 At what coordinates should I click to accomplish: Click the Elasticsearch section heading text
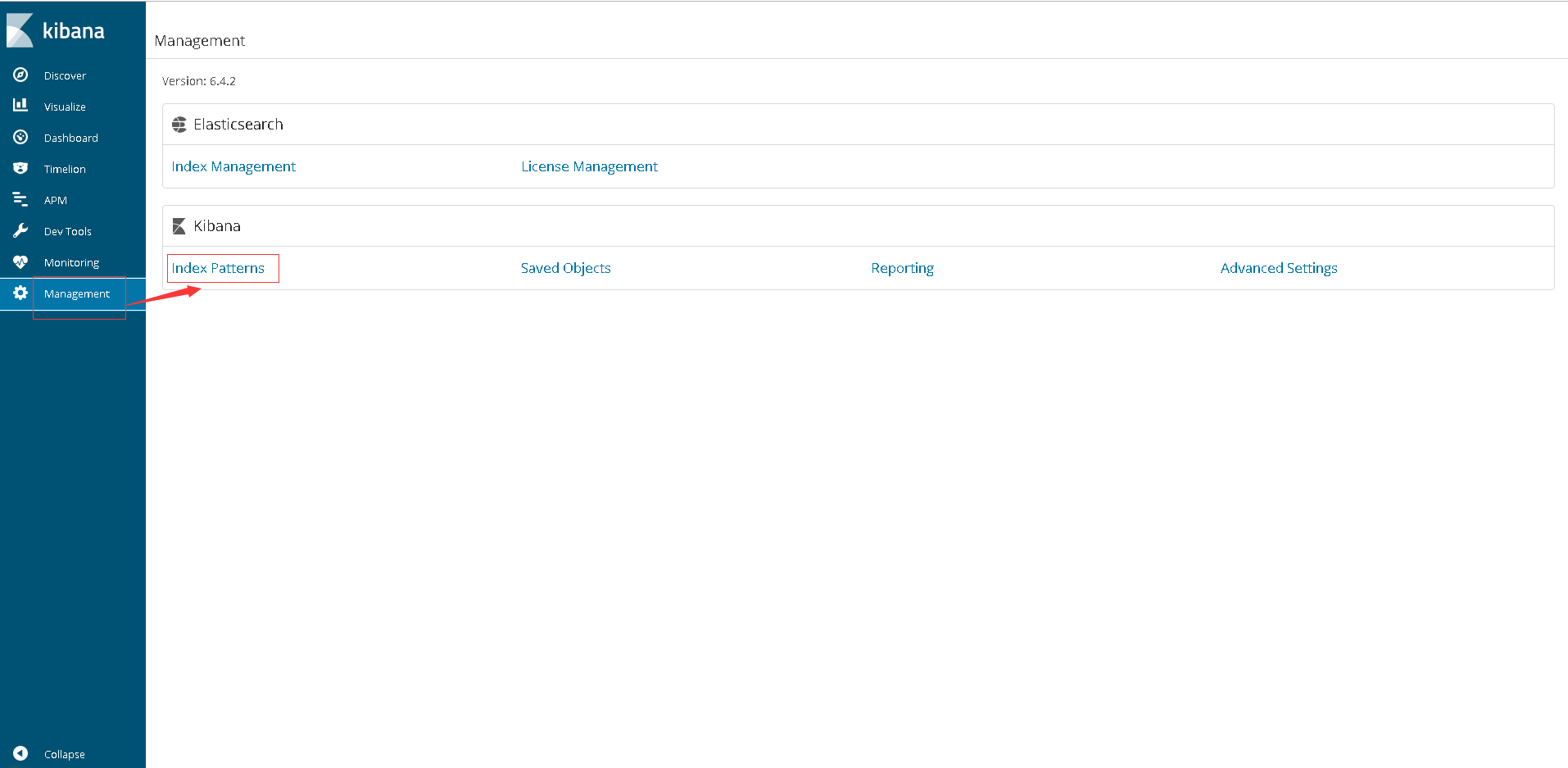(238, 125)
